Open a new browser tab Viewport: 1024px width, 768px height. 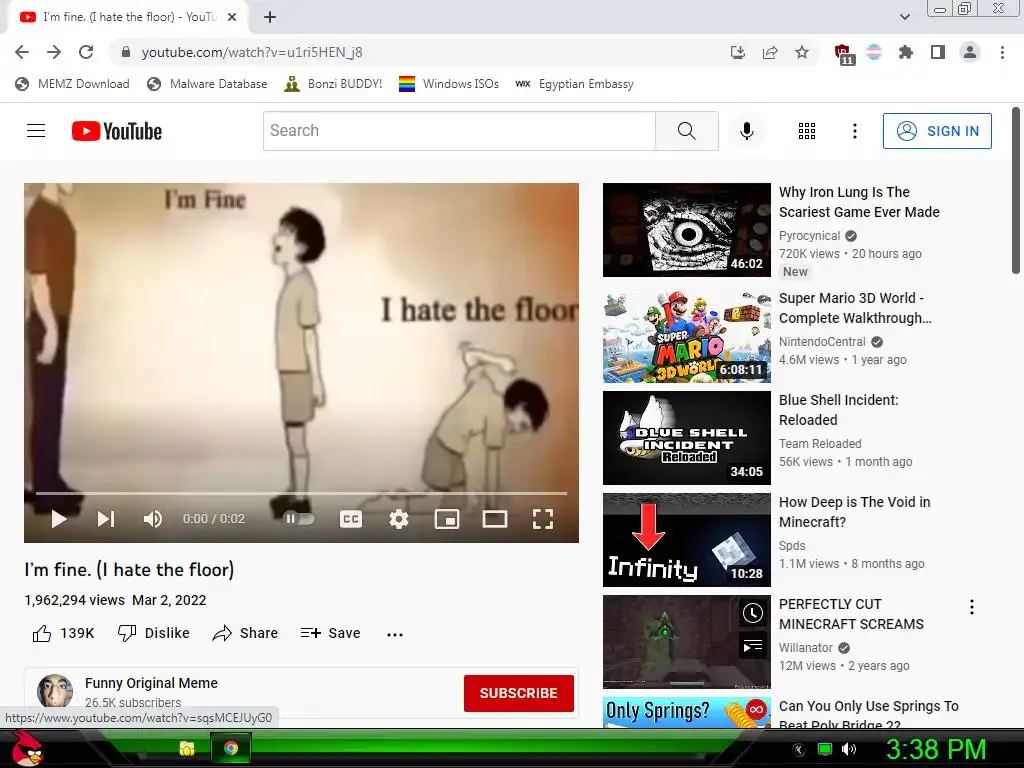[270, 17]
